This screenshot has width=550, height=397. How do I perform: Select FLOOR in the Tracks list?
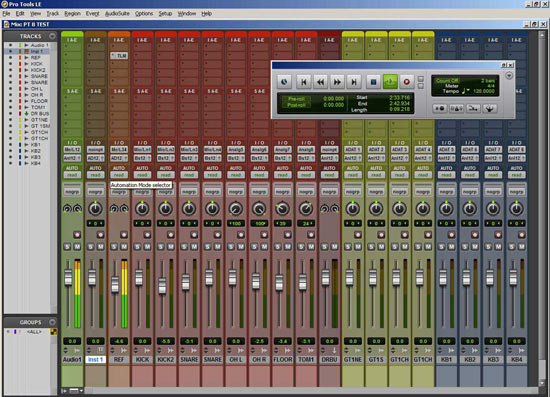(x=39, y=101)
